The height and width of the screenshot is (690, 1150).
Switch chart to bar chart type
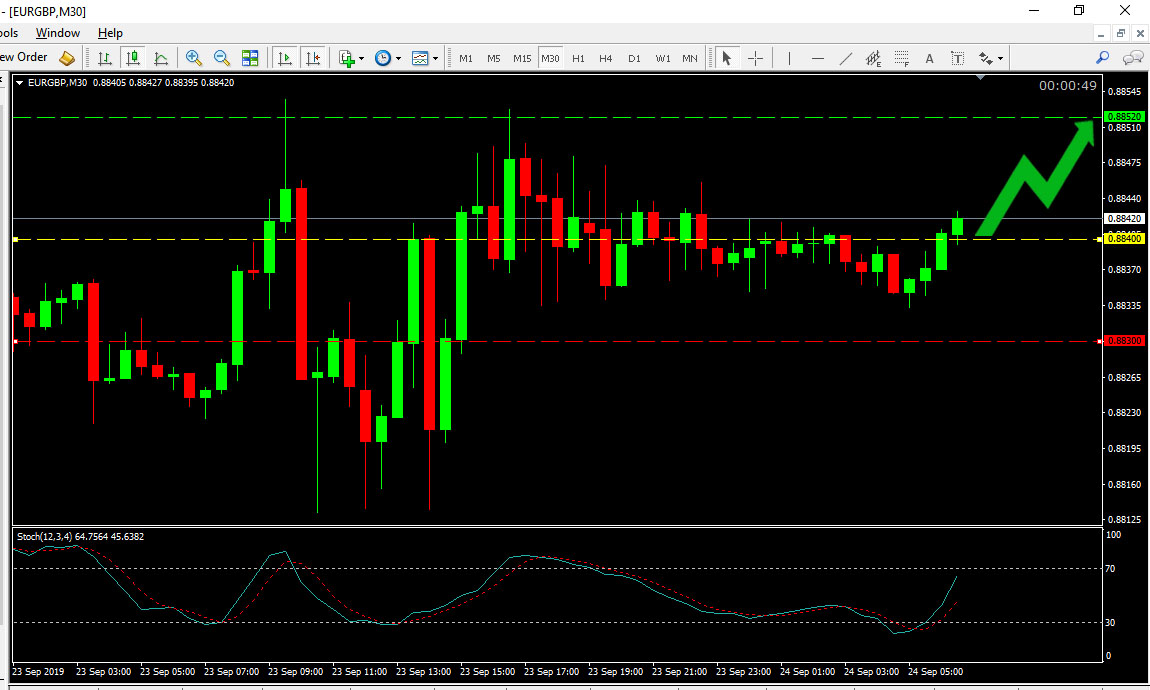tap(105, 58)
